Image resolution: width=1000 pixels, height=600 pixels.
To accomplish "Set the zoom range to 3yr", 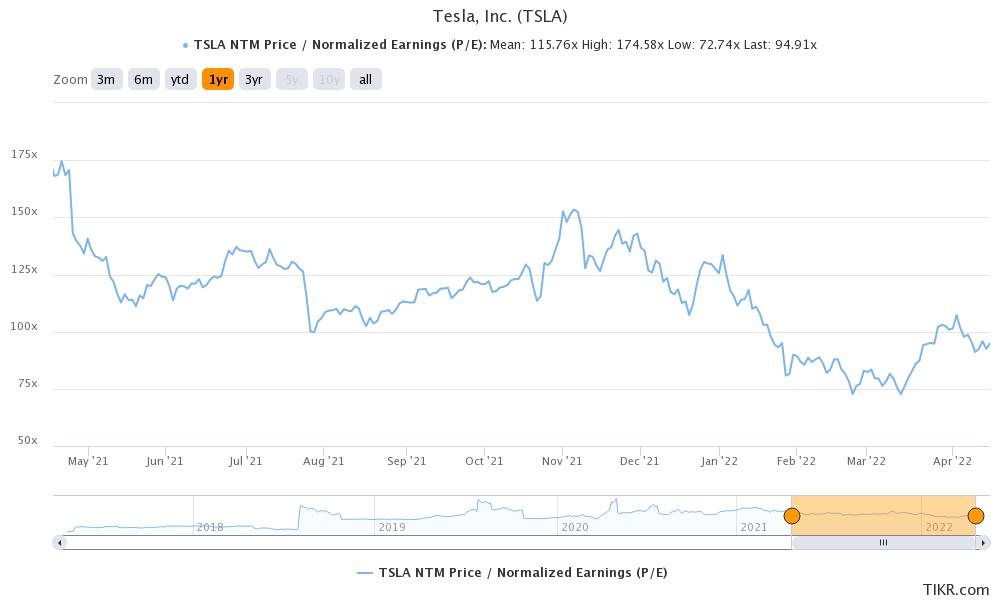I will (x=254, y=80).
